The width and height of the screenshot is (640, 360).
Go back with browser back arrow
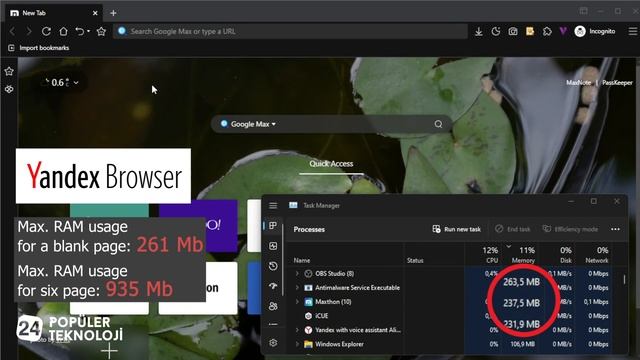click(12, 31)
